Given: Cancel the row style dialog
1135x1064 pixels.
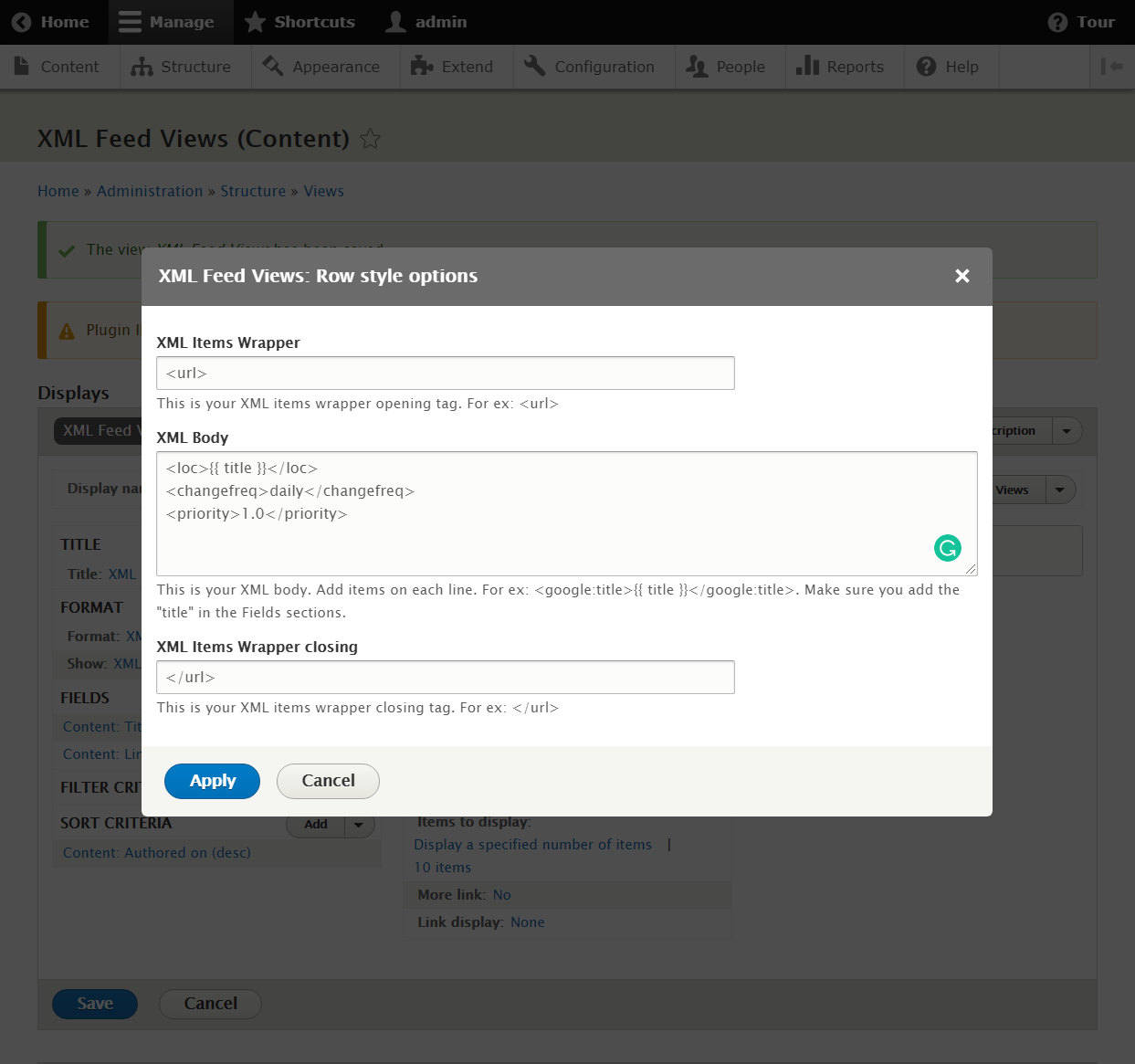Looking at the screenshot, I should (328, 781).
